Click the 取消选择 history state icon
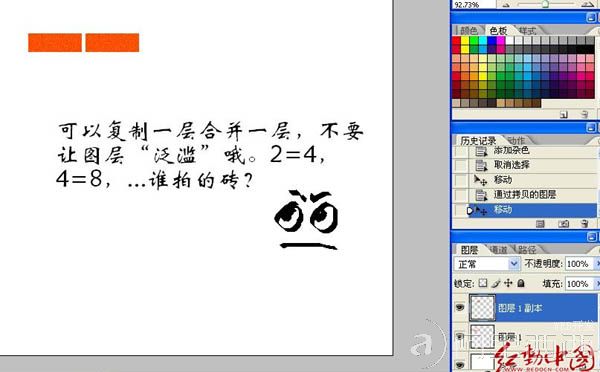The image size is (600, 372). click(481, 165)
